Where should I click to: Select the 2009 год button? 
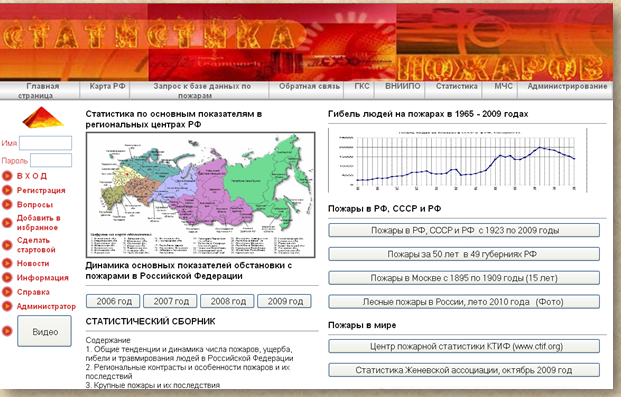point(284,301)
